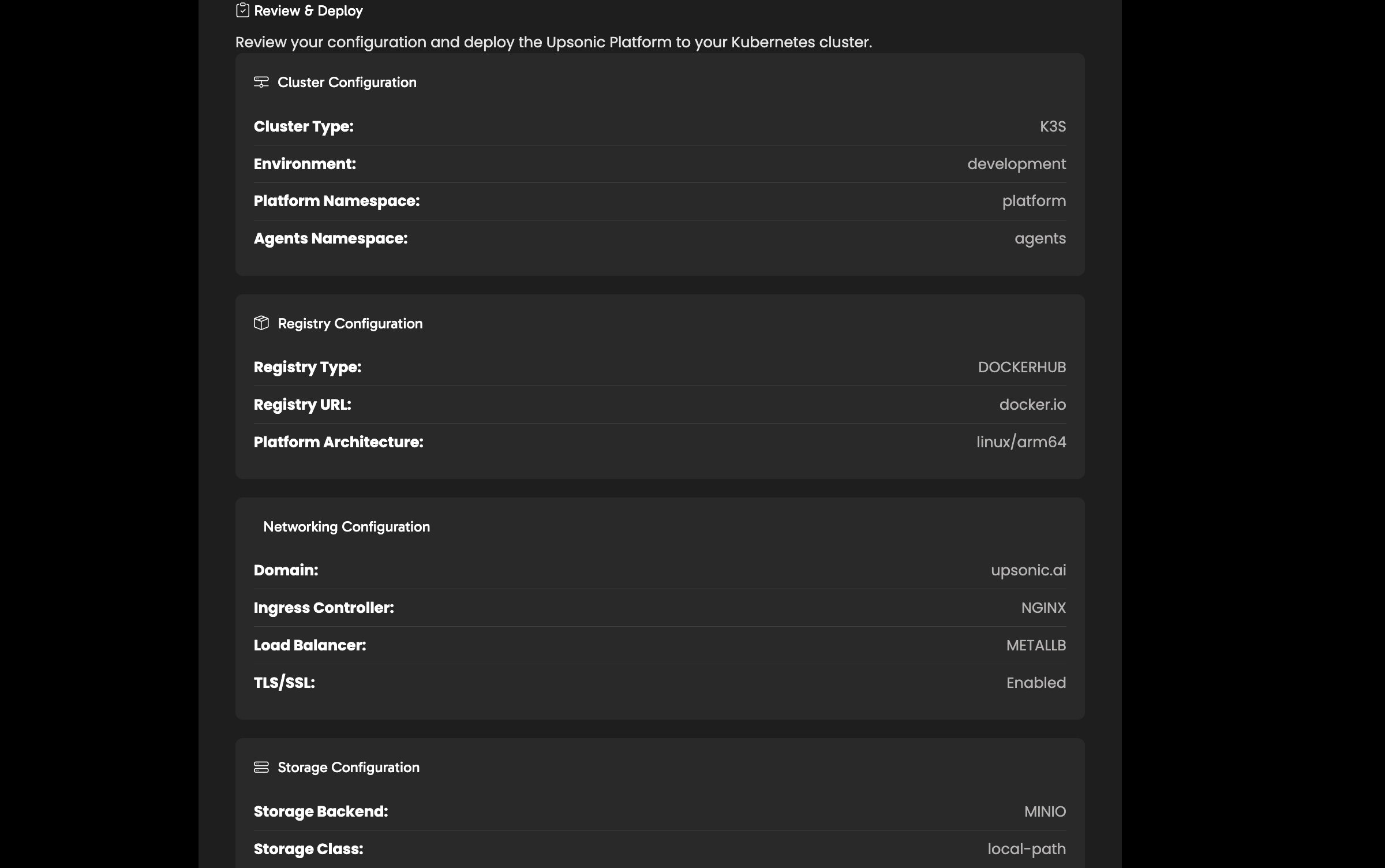Screen dimensions: 1385x868
Task: Toggle the TLS/SSL Enabled setting
Action: click(x=1036, y=683)
